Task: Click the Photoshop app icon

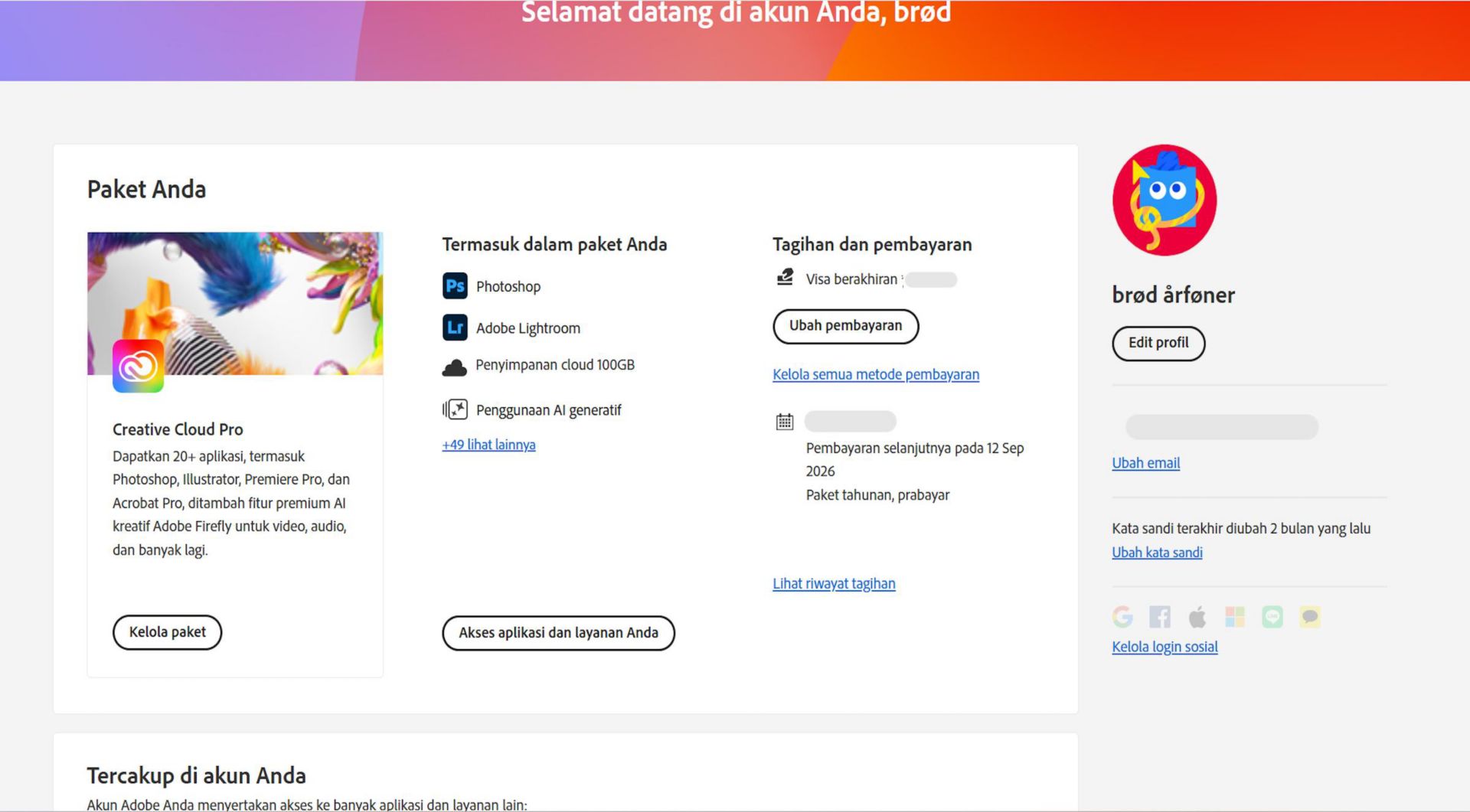Action: [455, 285]
